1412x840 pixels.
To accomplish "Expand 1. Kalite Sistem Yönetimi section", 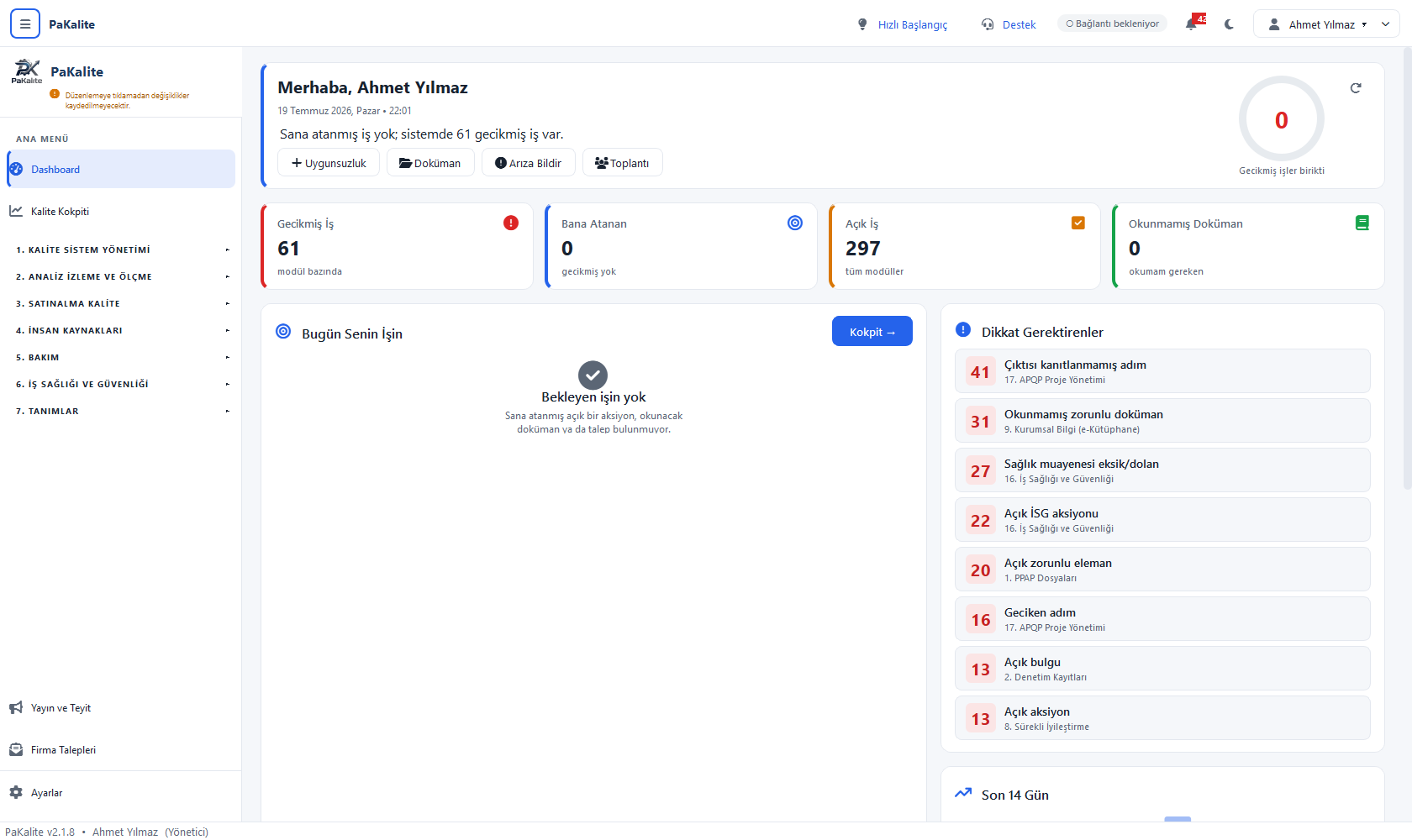I will [121, 249].
